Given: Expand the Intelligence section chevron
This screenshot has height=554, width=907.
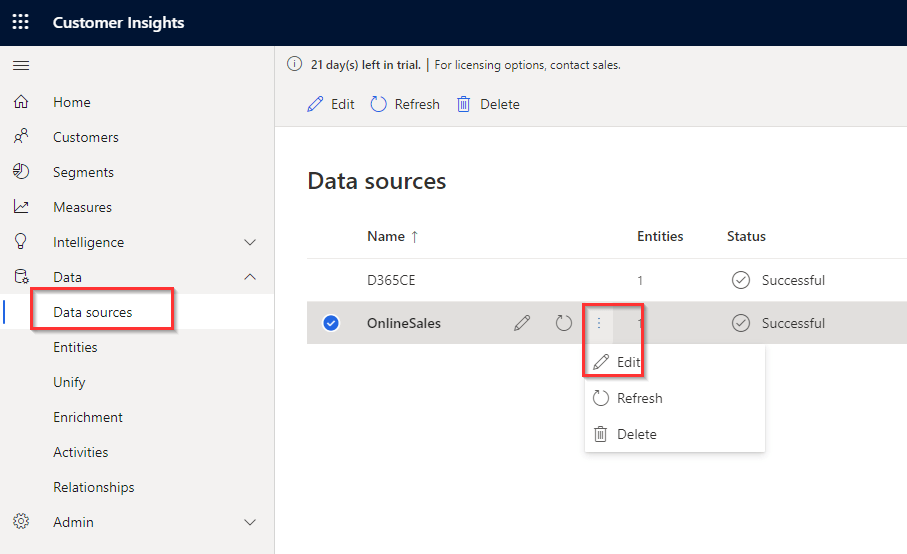Looking at the screenshot, I should click(250, 242).
